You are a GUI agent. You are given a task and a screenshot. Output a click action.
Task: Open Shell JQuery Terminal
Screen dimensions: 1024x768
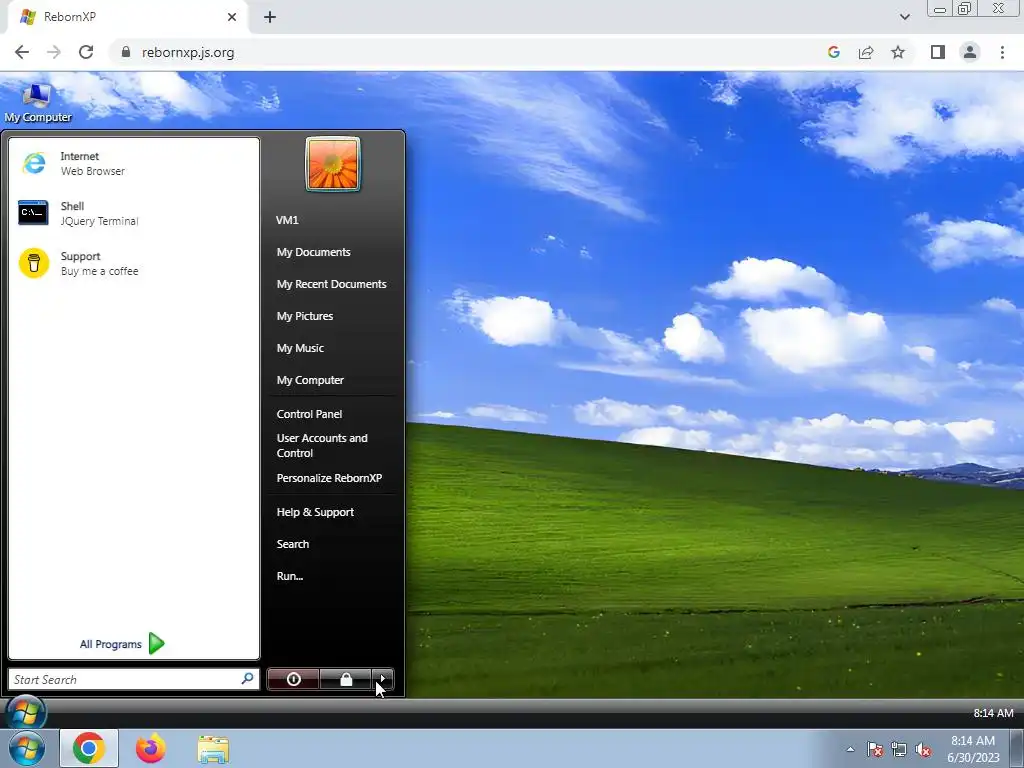[134, 214]
